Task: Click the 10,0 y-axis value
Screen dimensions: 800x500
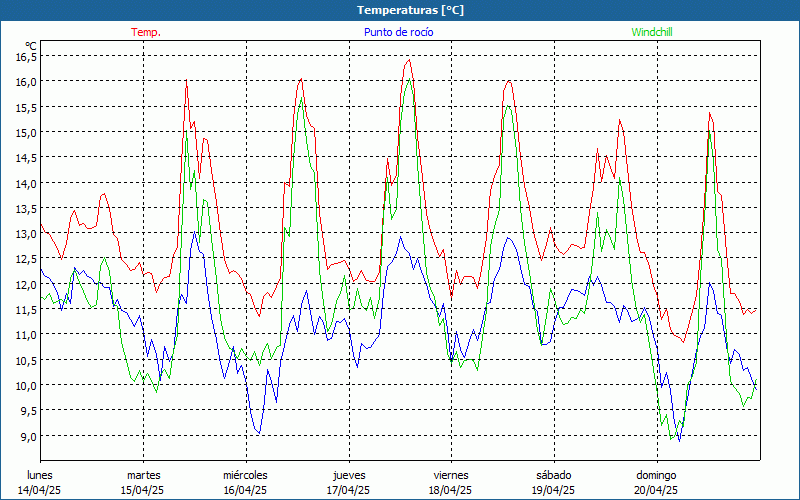Action: click(27, 385)
